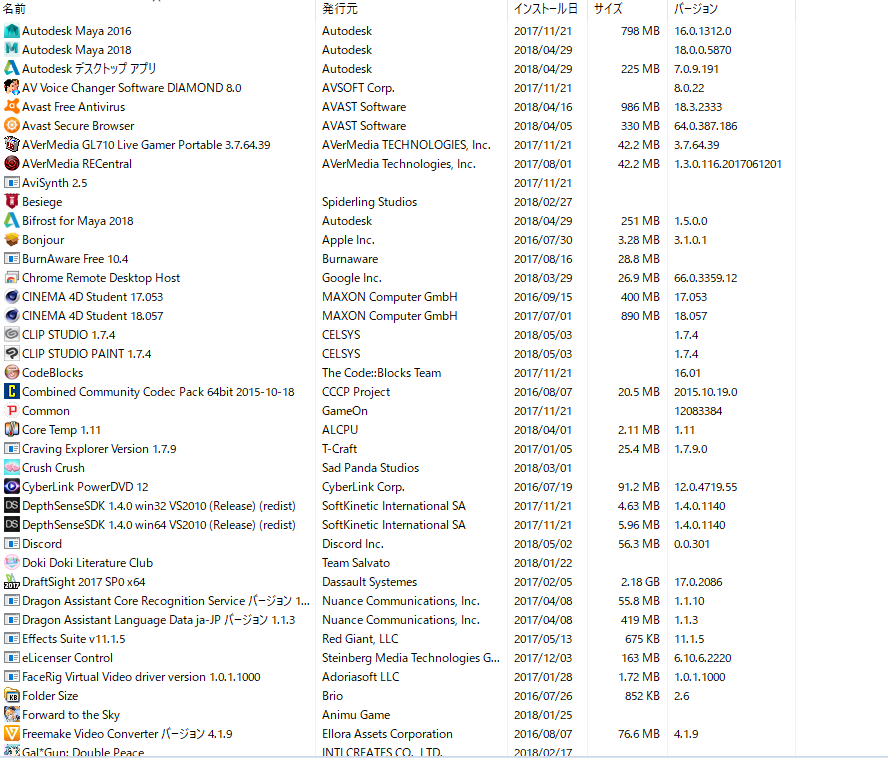Click the Bifrost for Maya 2018 icon
Screen dimensions: 888x758
11,220
